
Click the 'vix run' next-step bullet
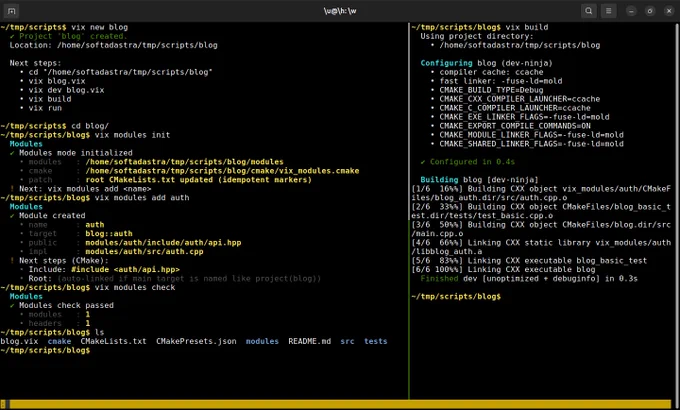point(45,108)
